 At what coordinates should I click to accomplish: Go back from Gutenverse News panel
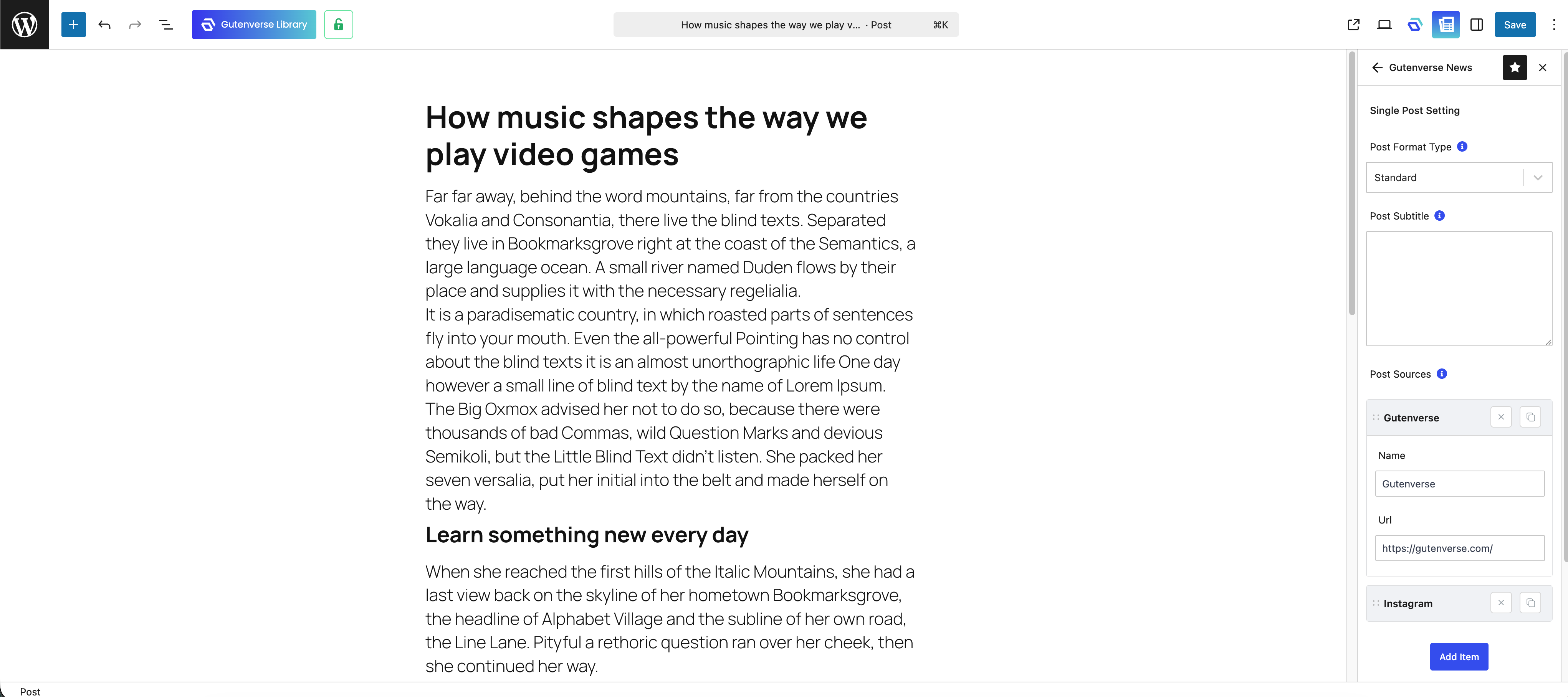1378,68
